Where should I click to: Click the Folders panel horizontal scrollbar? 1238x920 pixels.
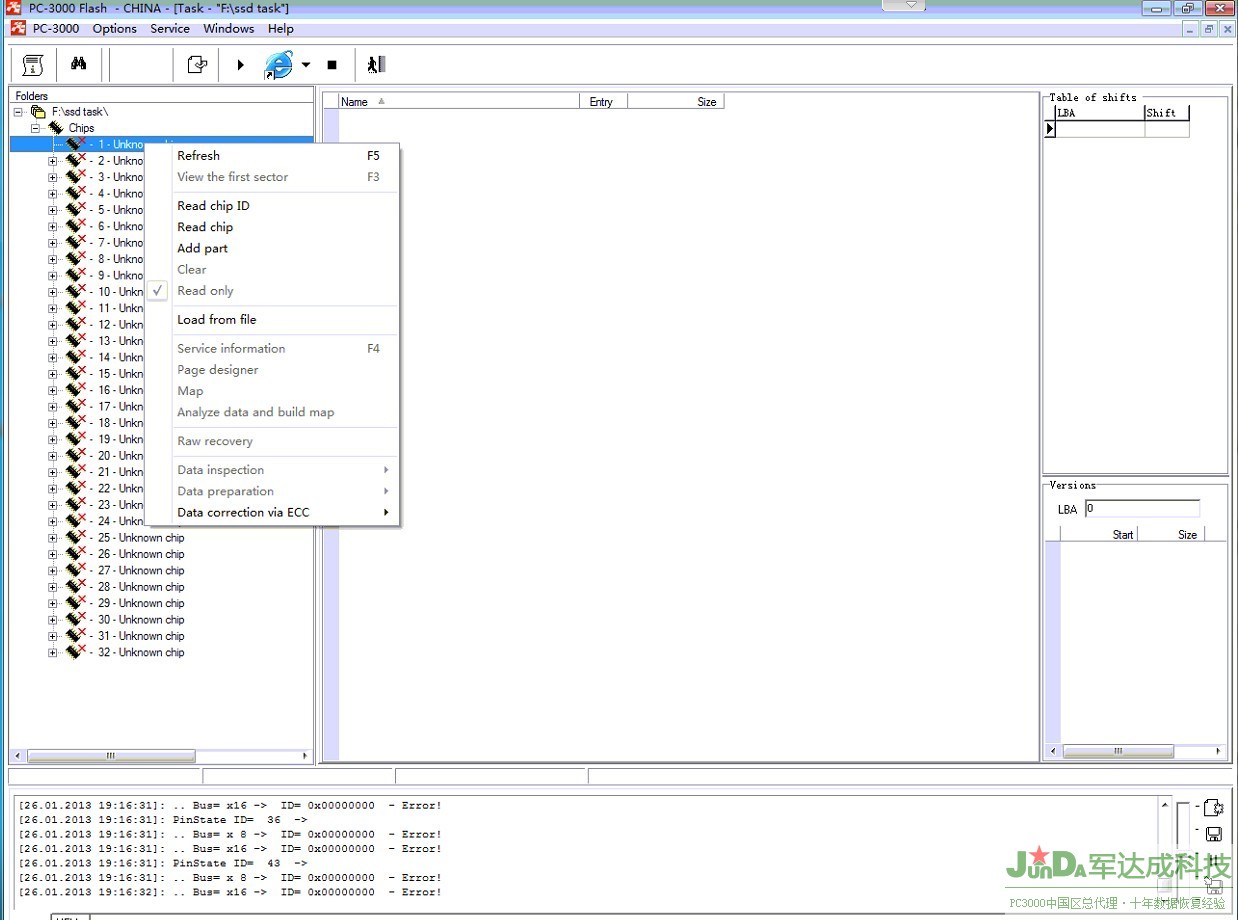[110, 756]
